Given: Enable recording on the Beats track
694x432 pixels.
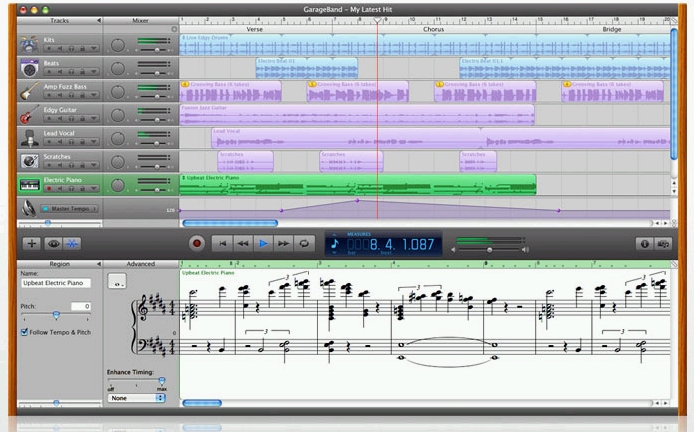Looking at the screenshot, I should point(49,72).
